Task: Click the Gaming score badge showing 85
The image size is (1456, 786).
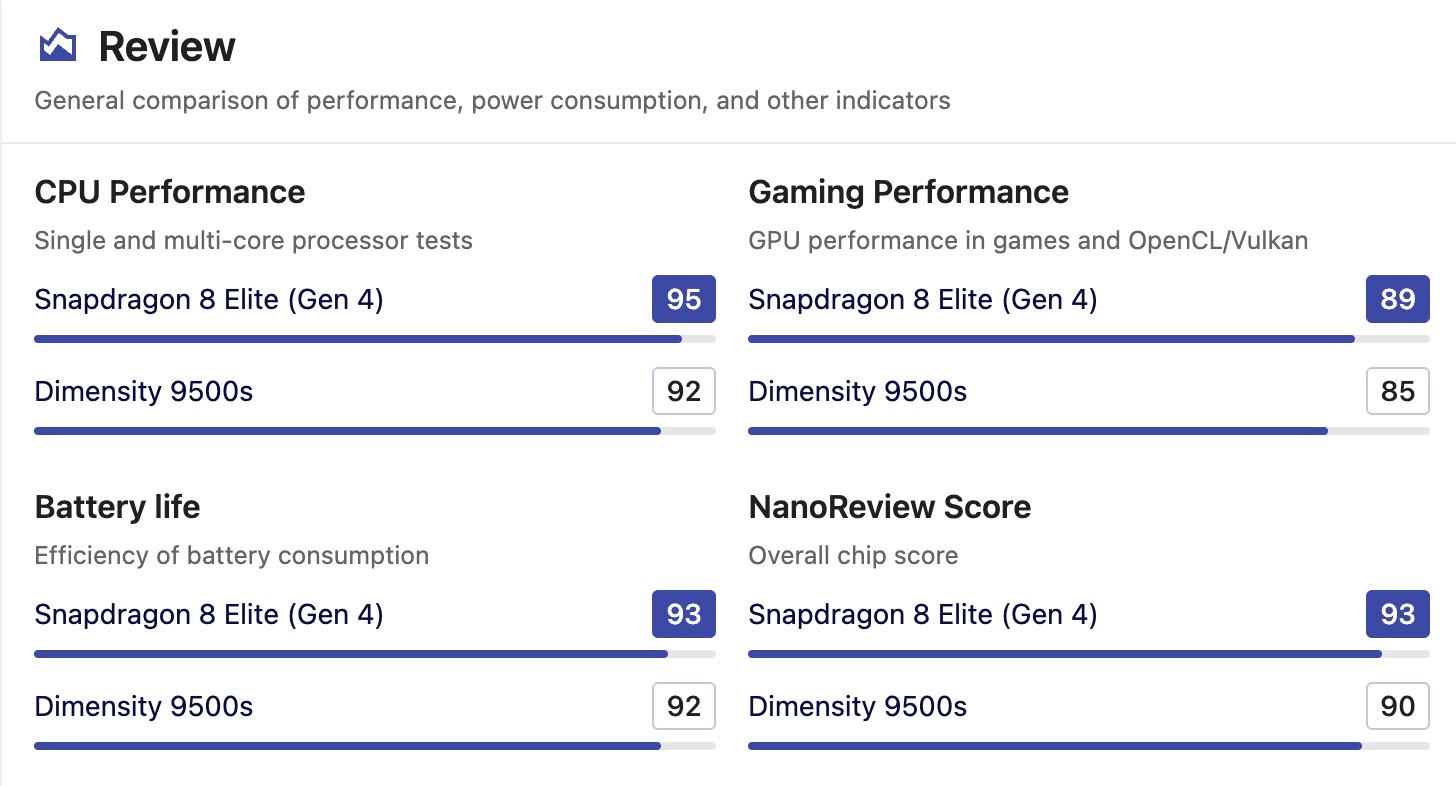Action: (1397, 391)
